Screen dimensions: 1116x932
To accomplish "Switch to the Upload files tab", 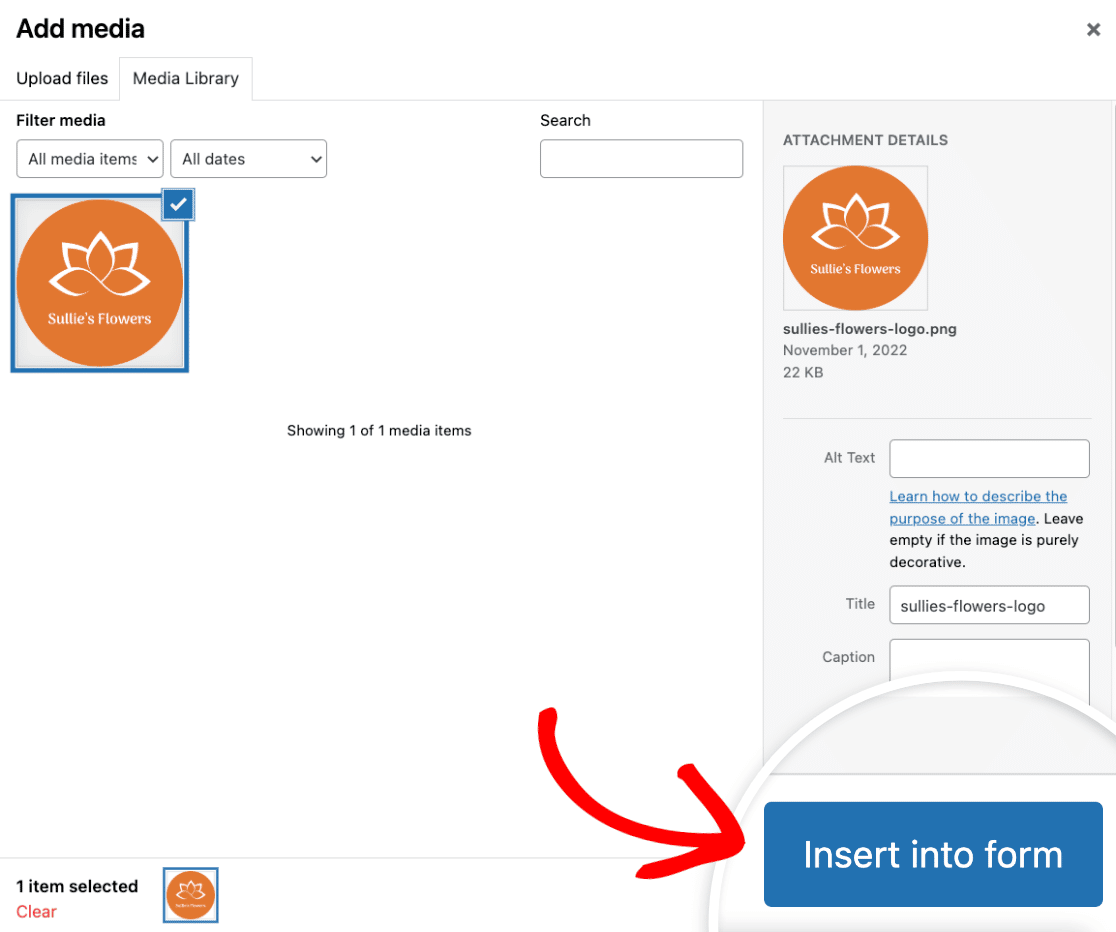I will [x=62, y=78].
